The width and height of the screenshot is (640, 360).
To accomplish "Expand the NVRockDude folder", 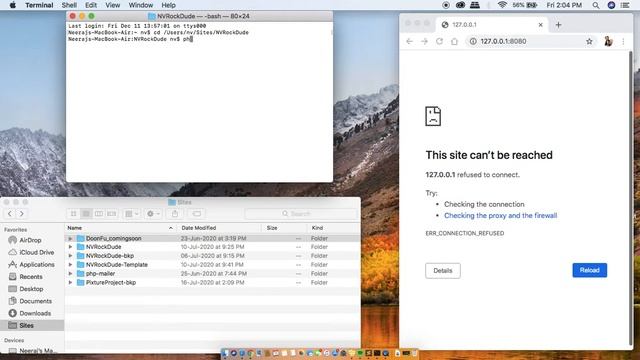I will pyautogui.click(x=70, y=247).
